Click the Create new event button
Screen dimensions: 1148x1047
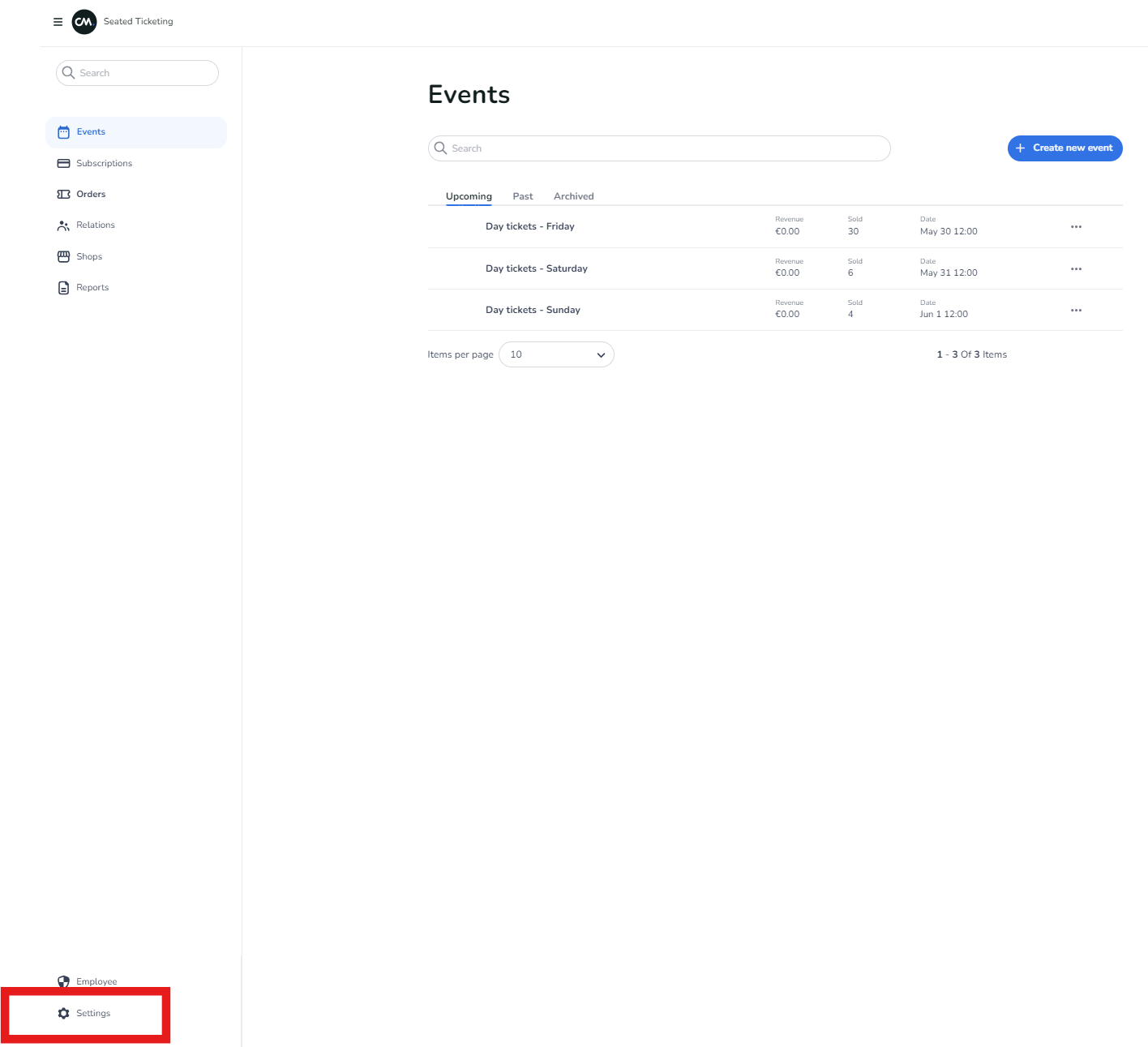coord(1064,148)
